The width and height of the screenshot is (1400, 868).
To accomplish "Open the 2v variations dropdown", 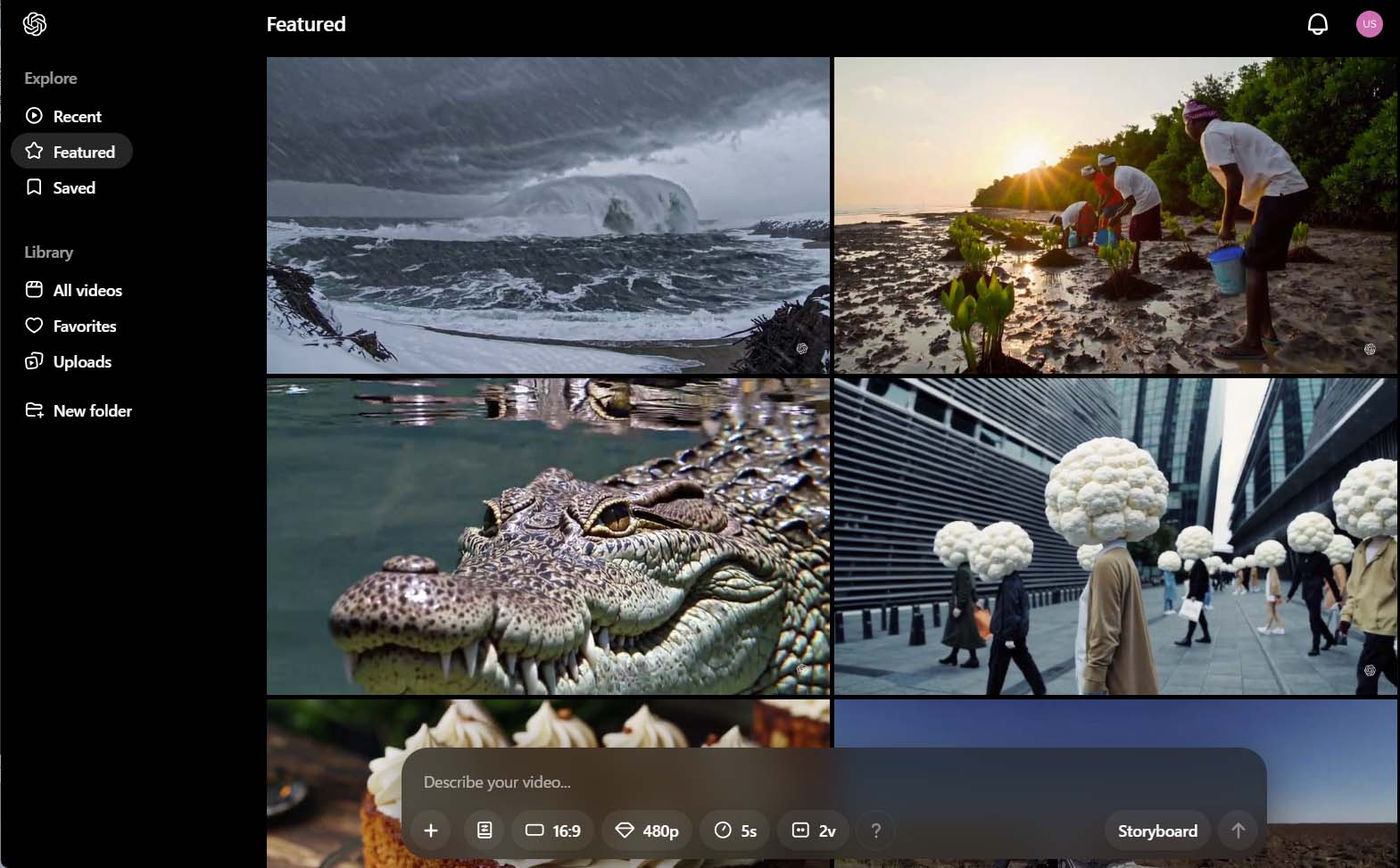I will click(814, 831).
